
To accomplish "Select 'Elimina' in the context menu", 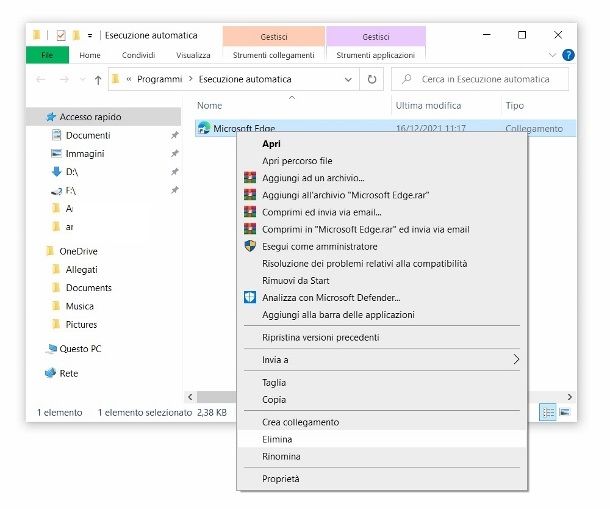I will (x=382, y=439).
